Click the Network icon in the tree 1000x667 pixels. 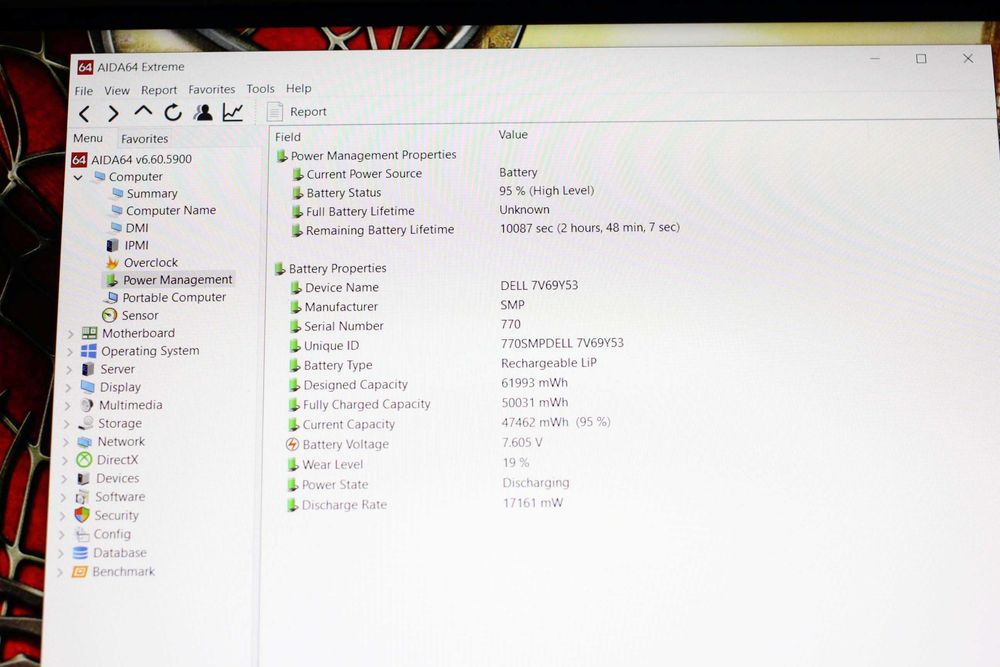[x=84, y=442]
